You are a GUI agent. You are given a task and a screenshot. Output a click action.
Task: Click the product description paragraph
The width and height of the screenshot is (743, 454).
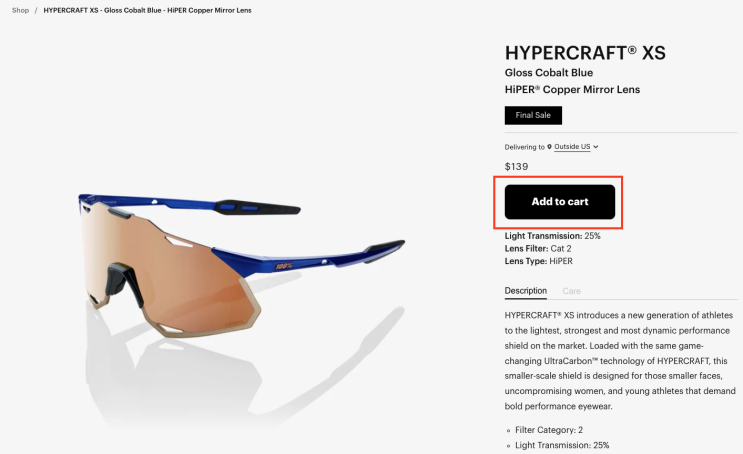click(x=620, y=361)
